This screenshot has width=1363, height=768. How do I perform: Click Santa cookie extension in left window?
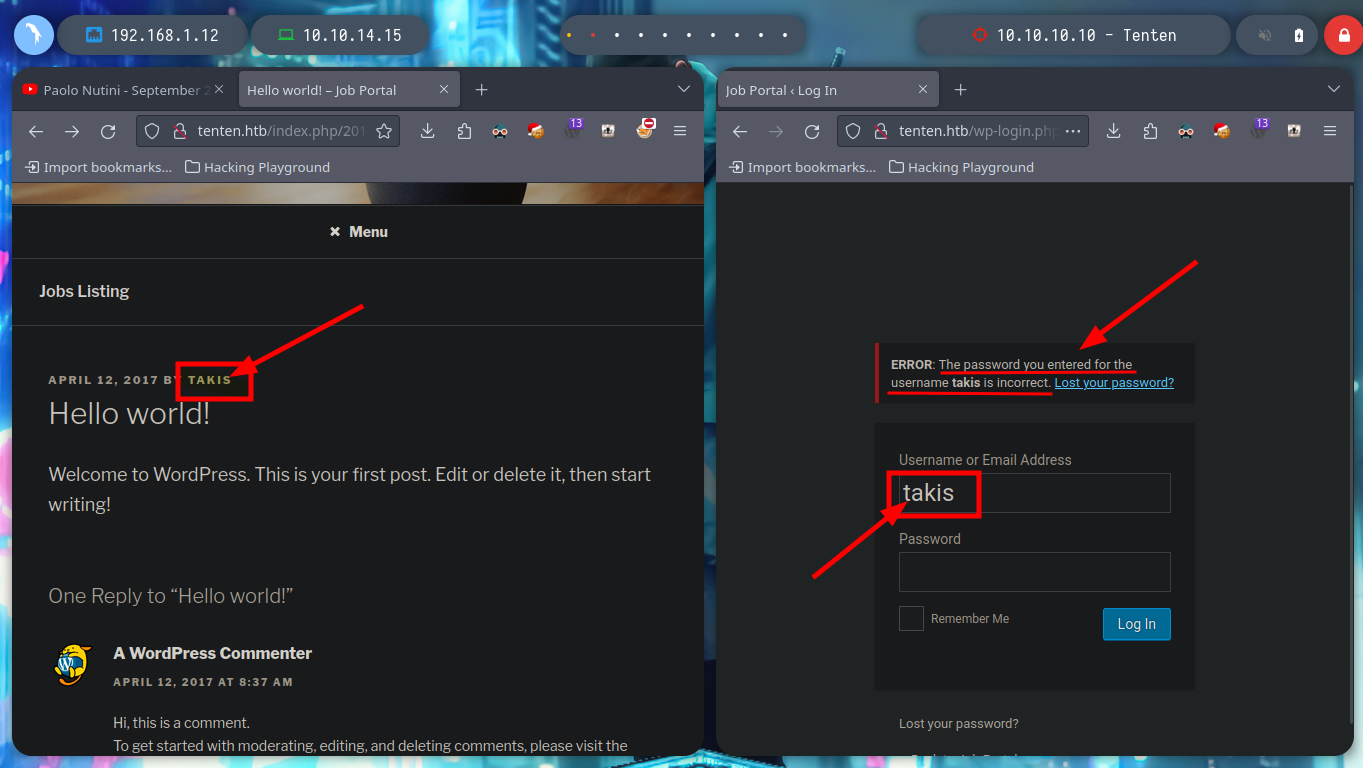point(536,130)
